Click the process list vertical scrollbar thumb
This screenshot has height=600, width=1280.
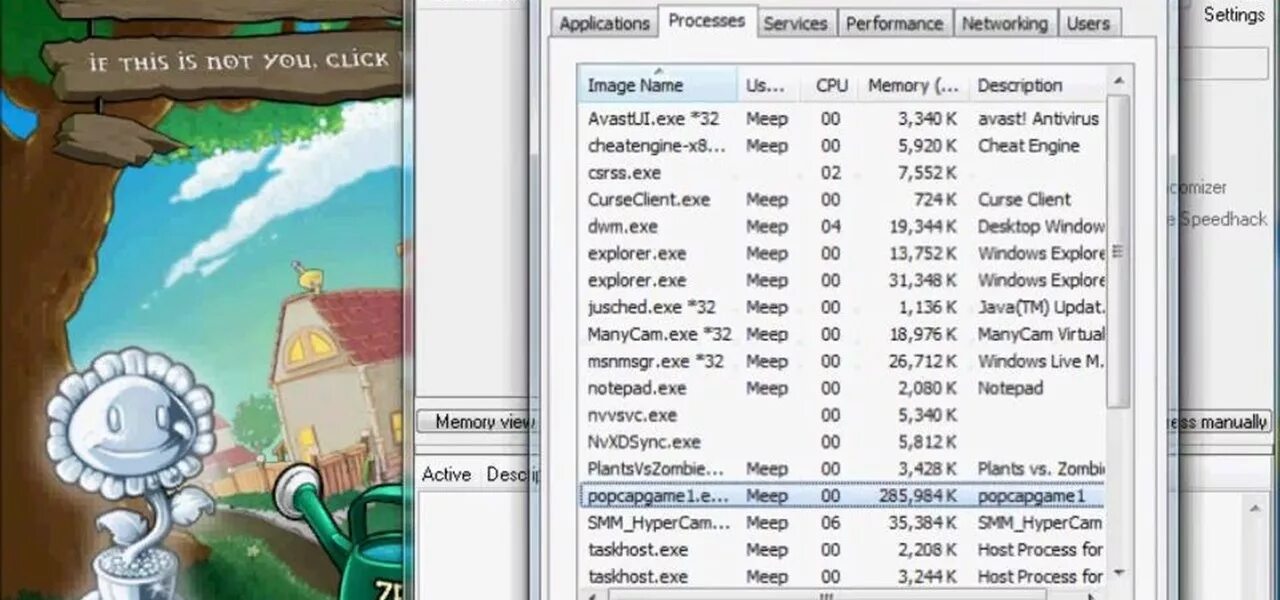coord(1118,251)
